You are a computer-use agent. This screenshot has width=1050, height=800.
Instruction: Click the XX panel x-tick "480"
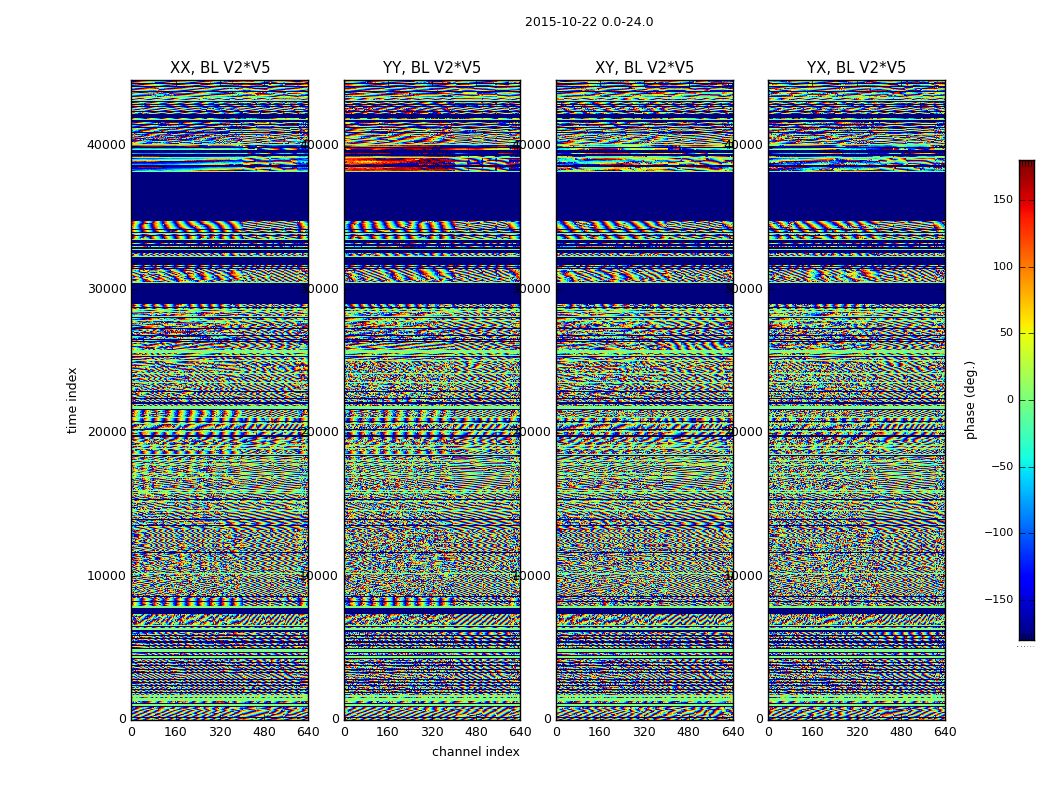click(x=264, y=732)
